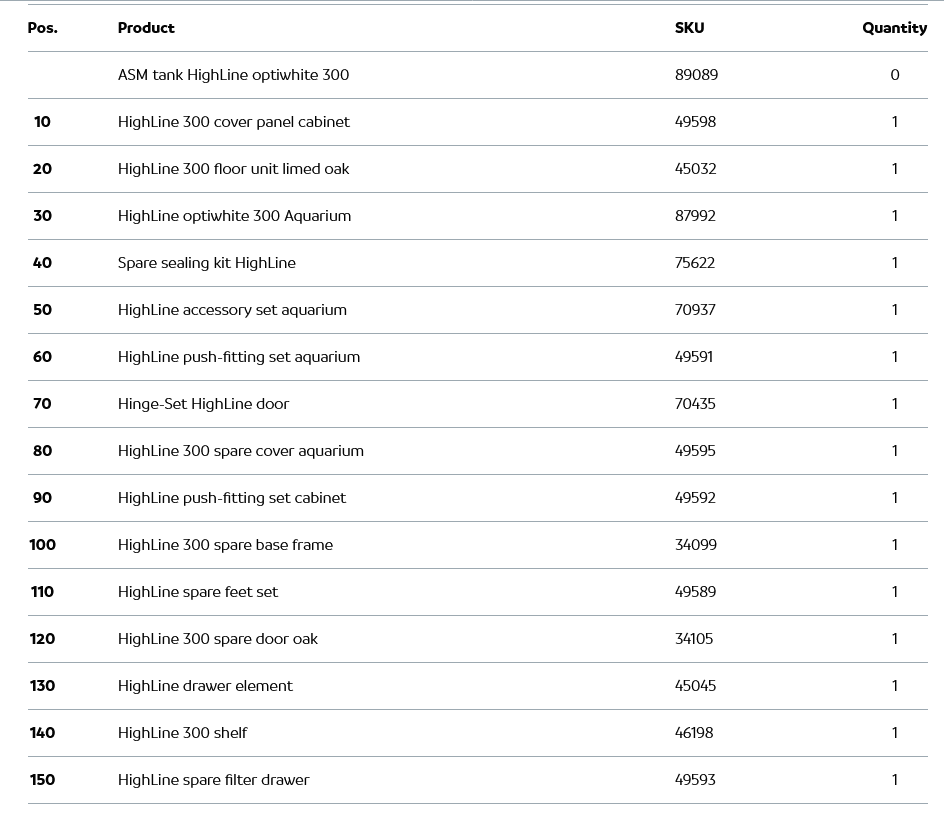Click HighLine optiwhite 300 Aquarium product name
944x816 pixels.
tap(234, 216)
